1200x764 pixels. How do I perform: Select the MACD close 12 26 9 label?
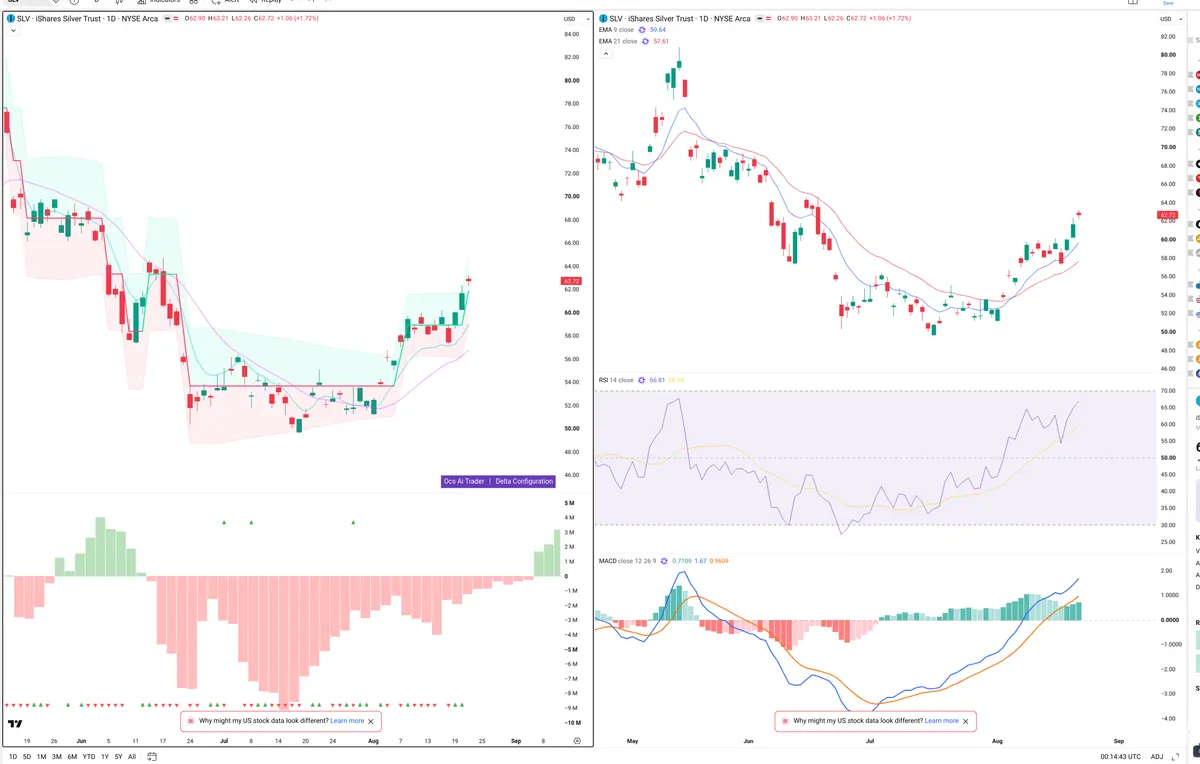[628, 561]
